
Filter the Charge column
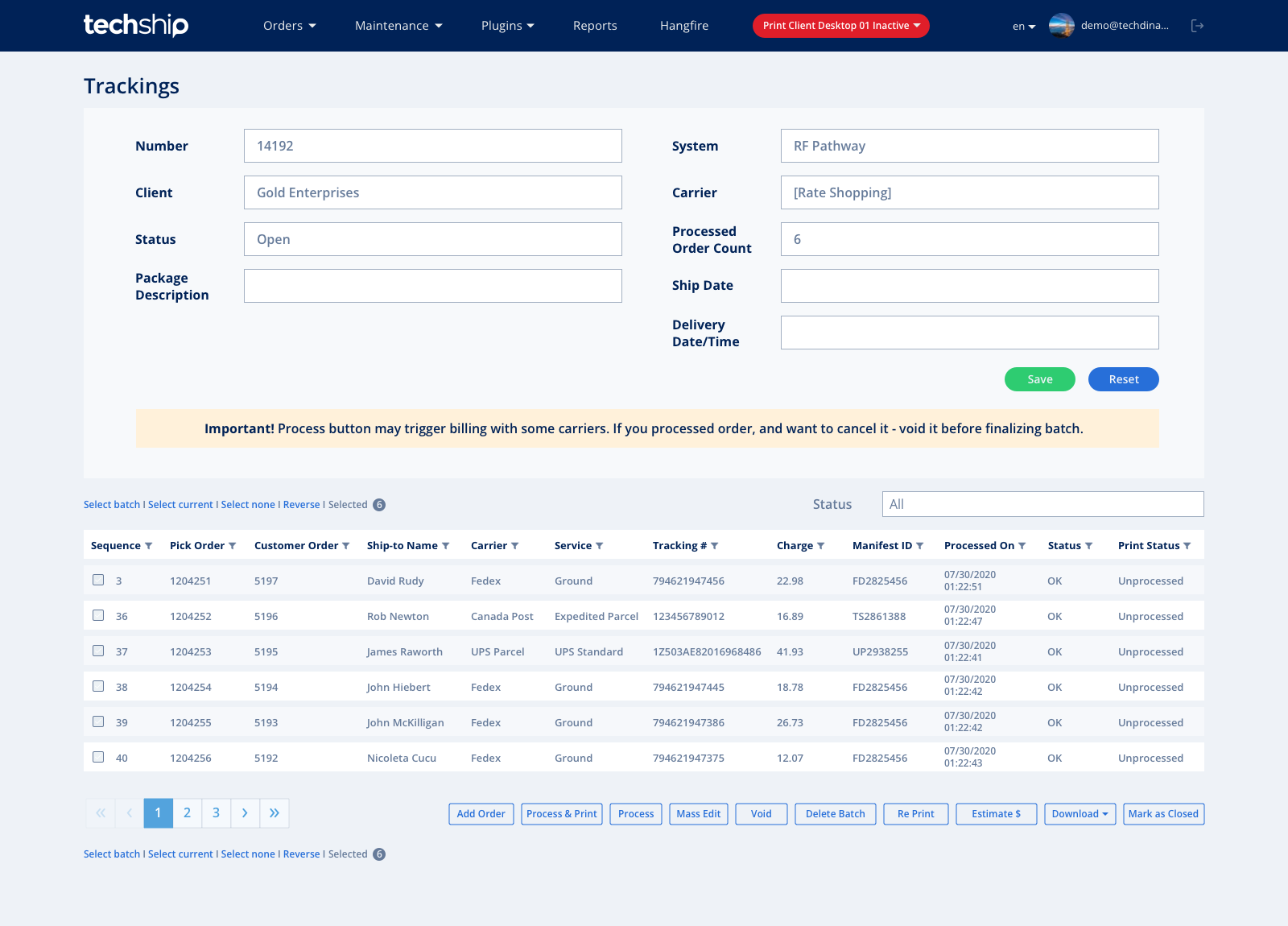point(822,545)
